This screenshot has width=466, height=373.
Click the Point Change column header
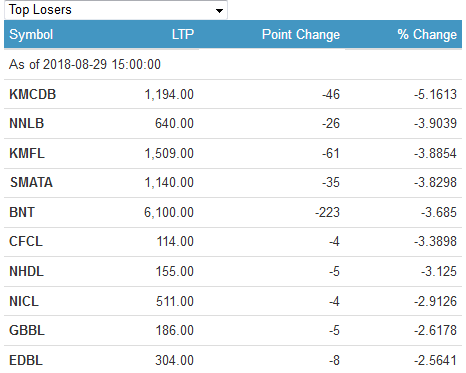pos(301,35)
